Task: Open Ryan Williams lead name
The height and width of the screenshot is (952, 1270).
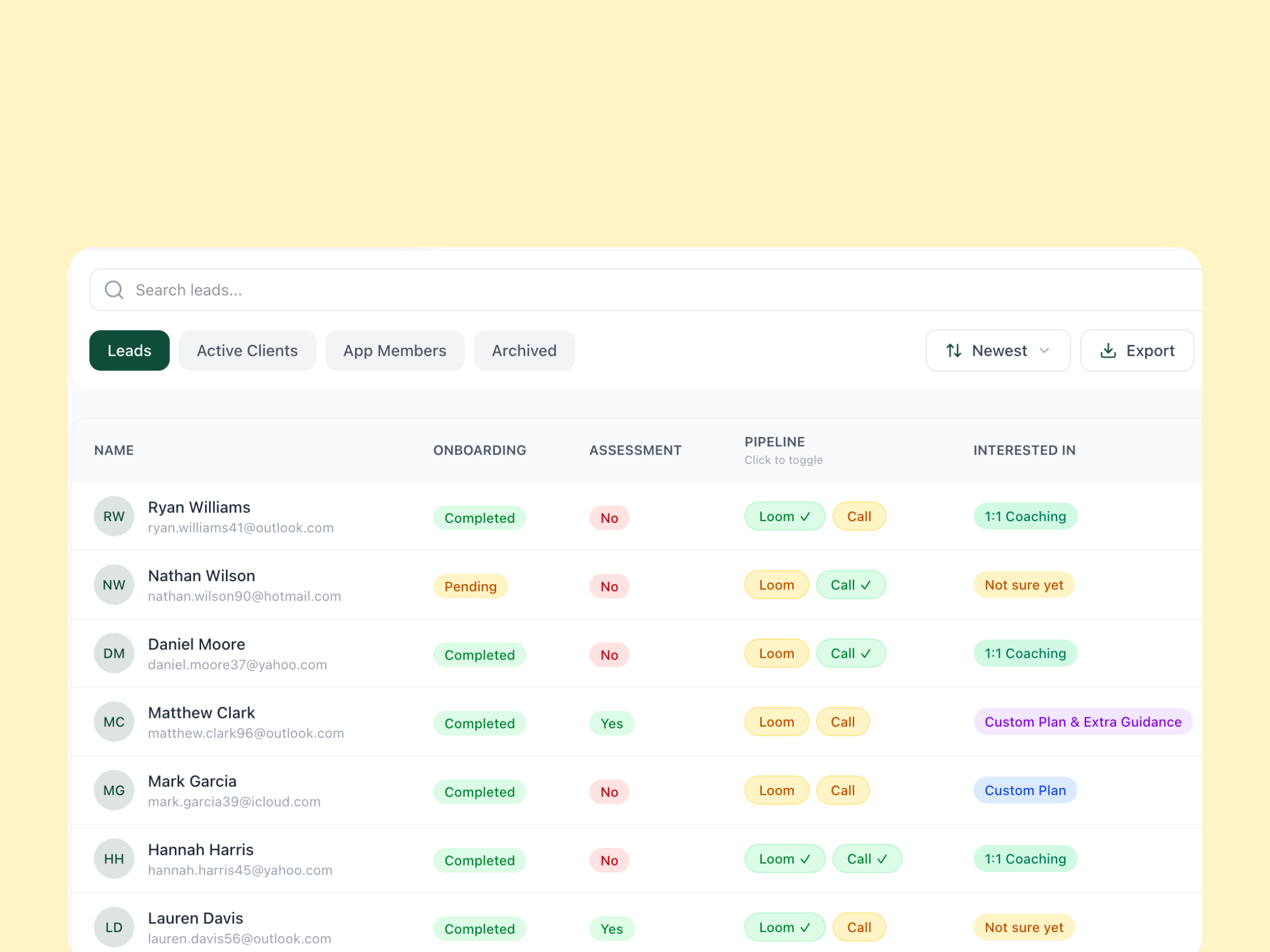Action: coord(199,507)
